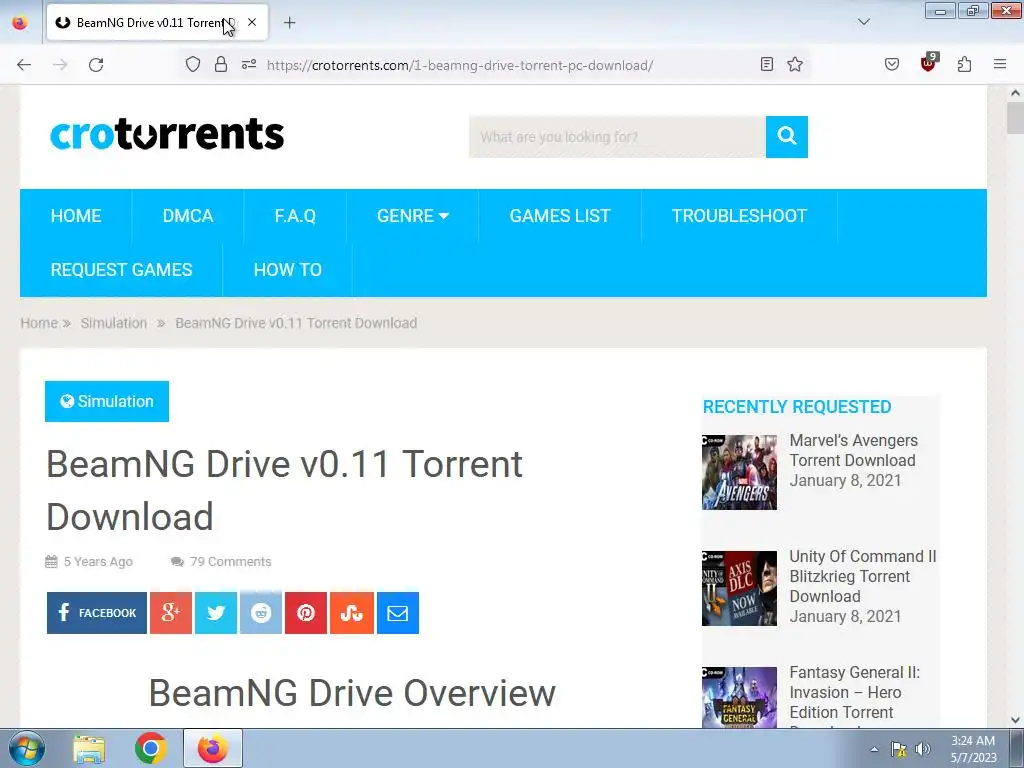Click the search field 'What are you looking for?'

[617, 136]
